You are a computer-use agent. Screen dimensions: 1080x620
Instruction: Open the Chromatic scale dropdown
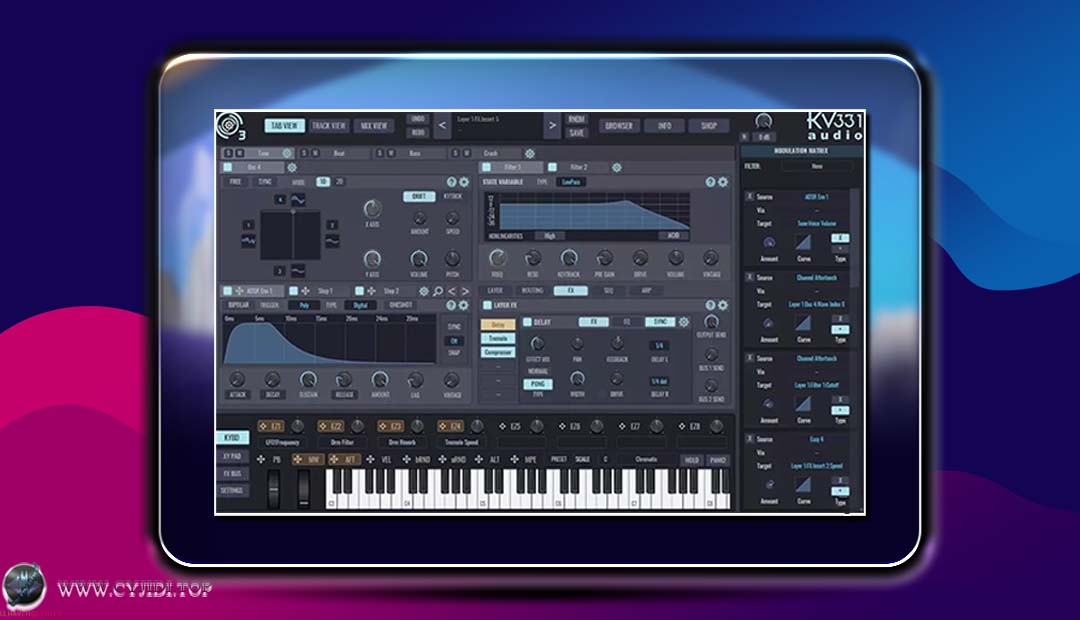(647, 459)
